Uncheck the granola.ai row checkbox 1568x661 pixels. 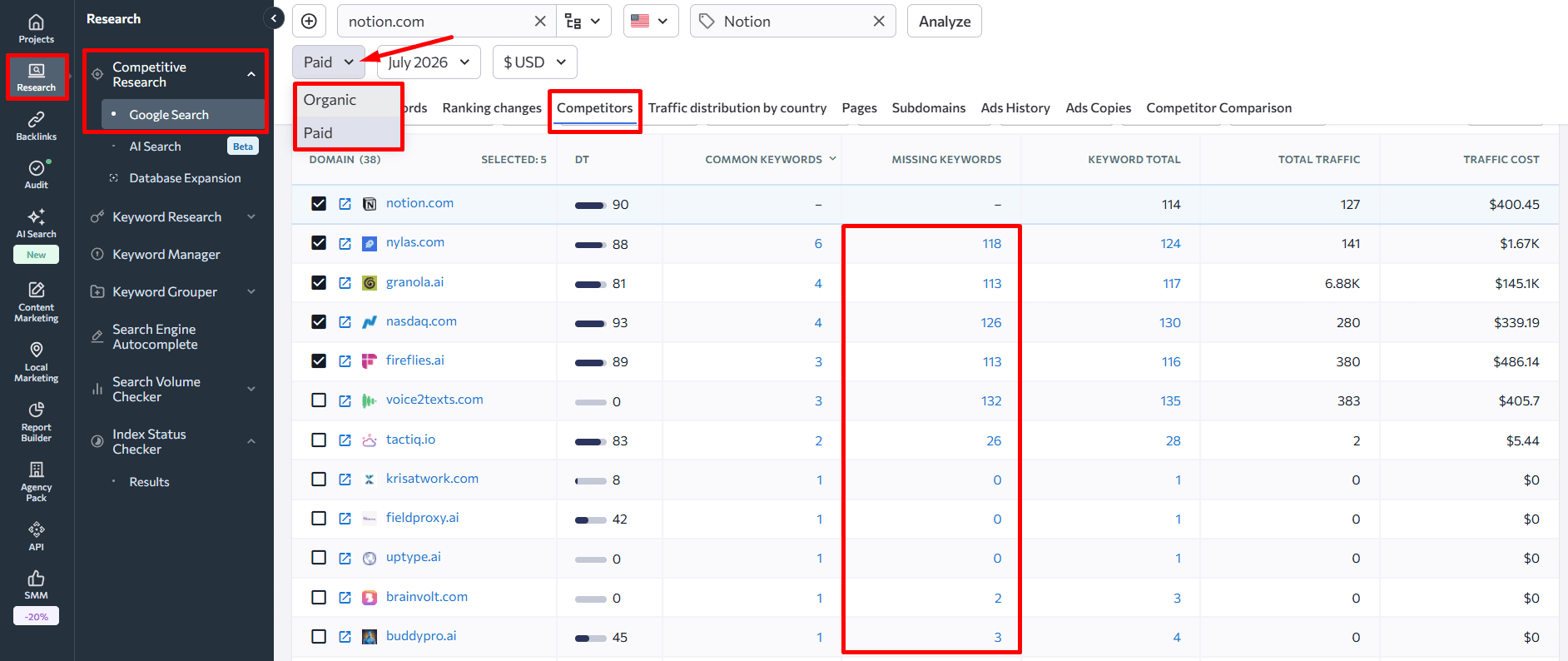(319, 282)
